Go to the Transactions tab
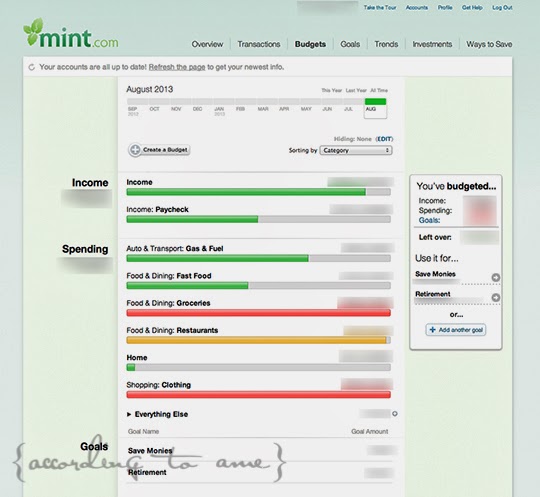 259,44
